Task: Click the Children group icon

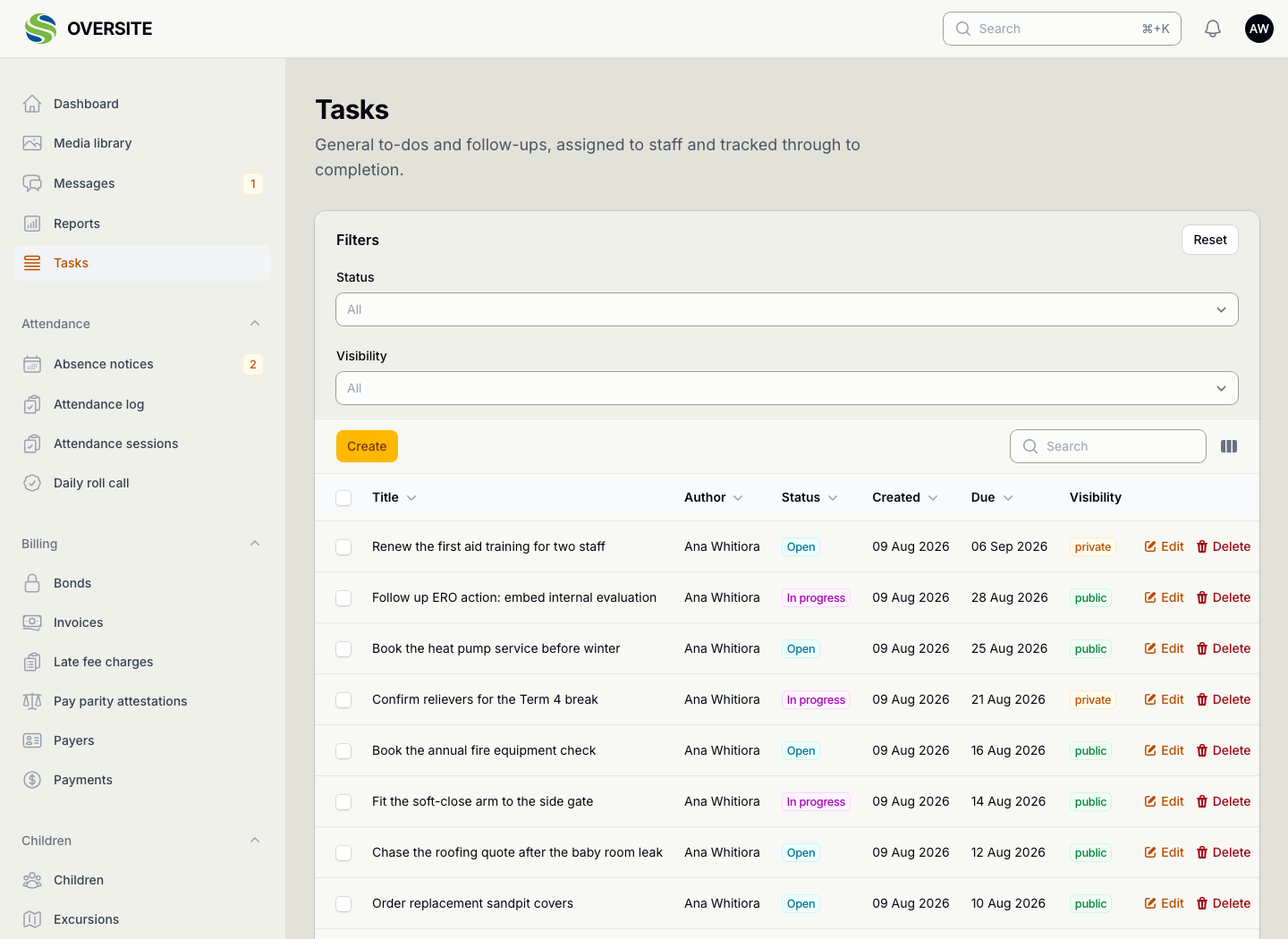Action: click(x=32, y=880)
